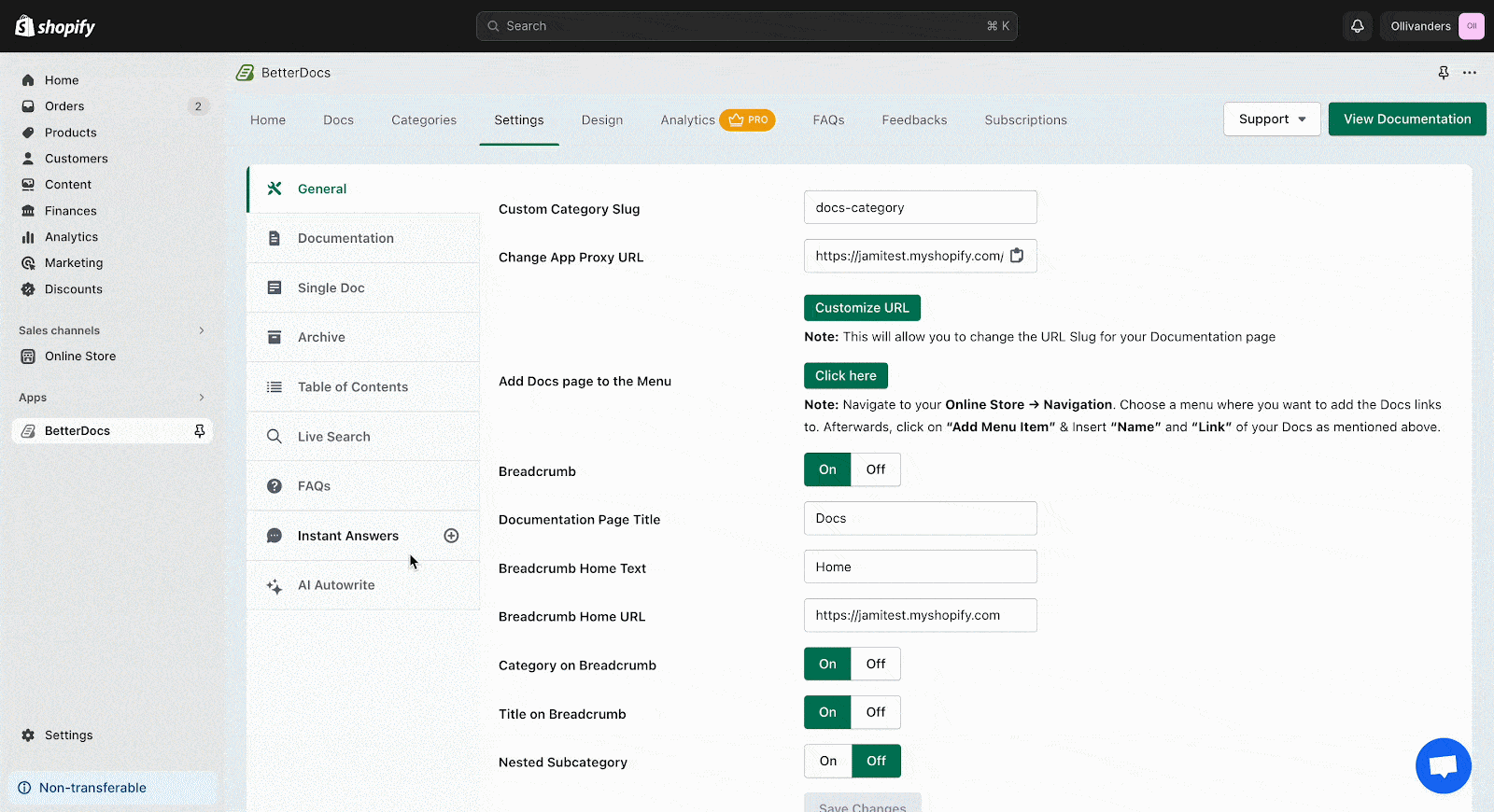Open the three-dot more actions menu
This screenshot has width=1494, height=812.
point(1470,73)
